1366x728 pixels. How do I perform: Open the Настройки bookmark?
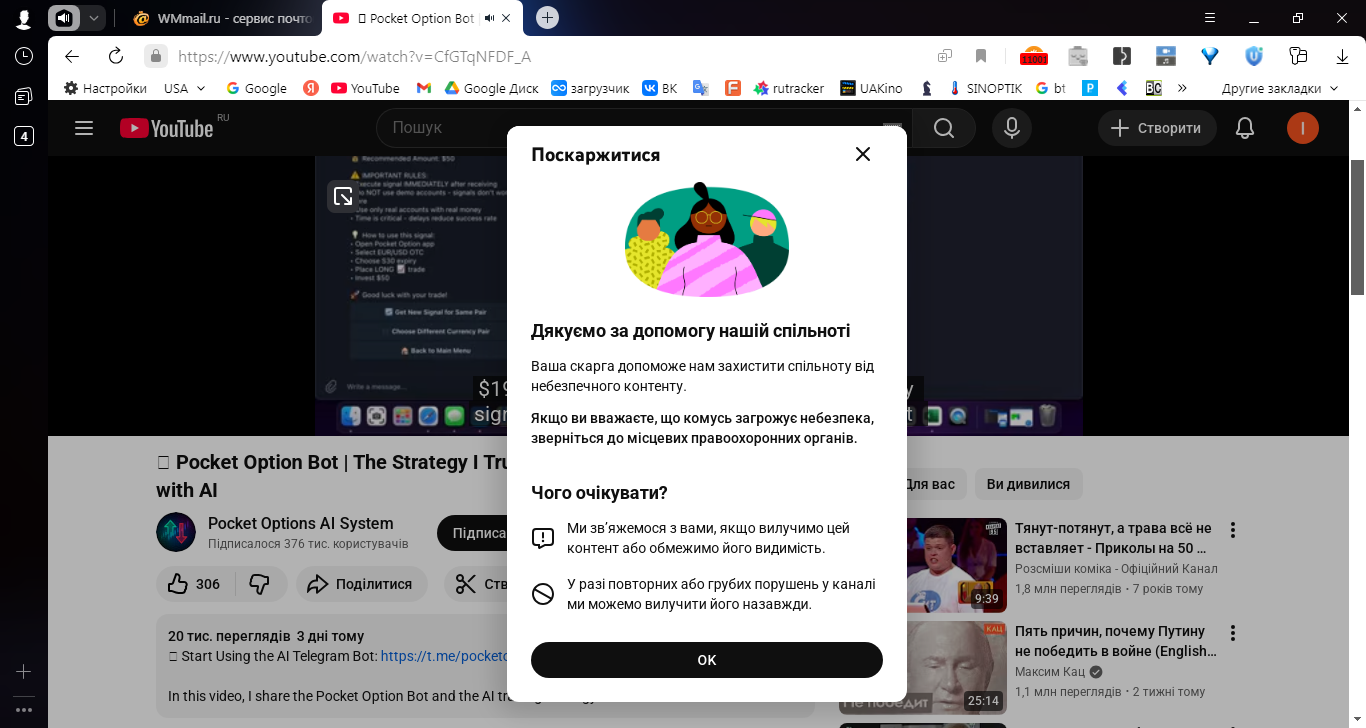coord(105,88)
